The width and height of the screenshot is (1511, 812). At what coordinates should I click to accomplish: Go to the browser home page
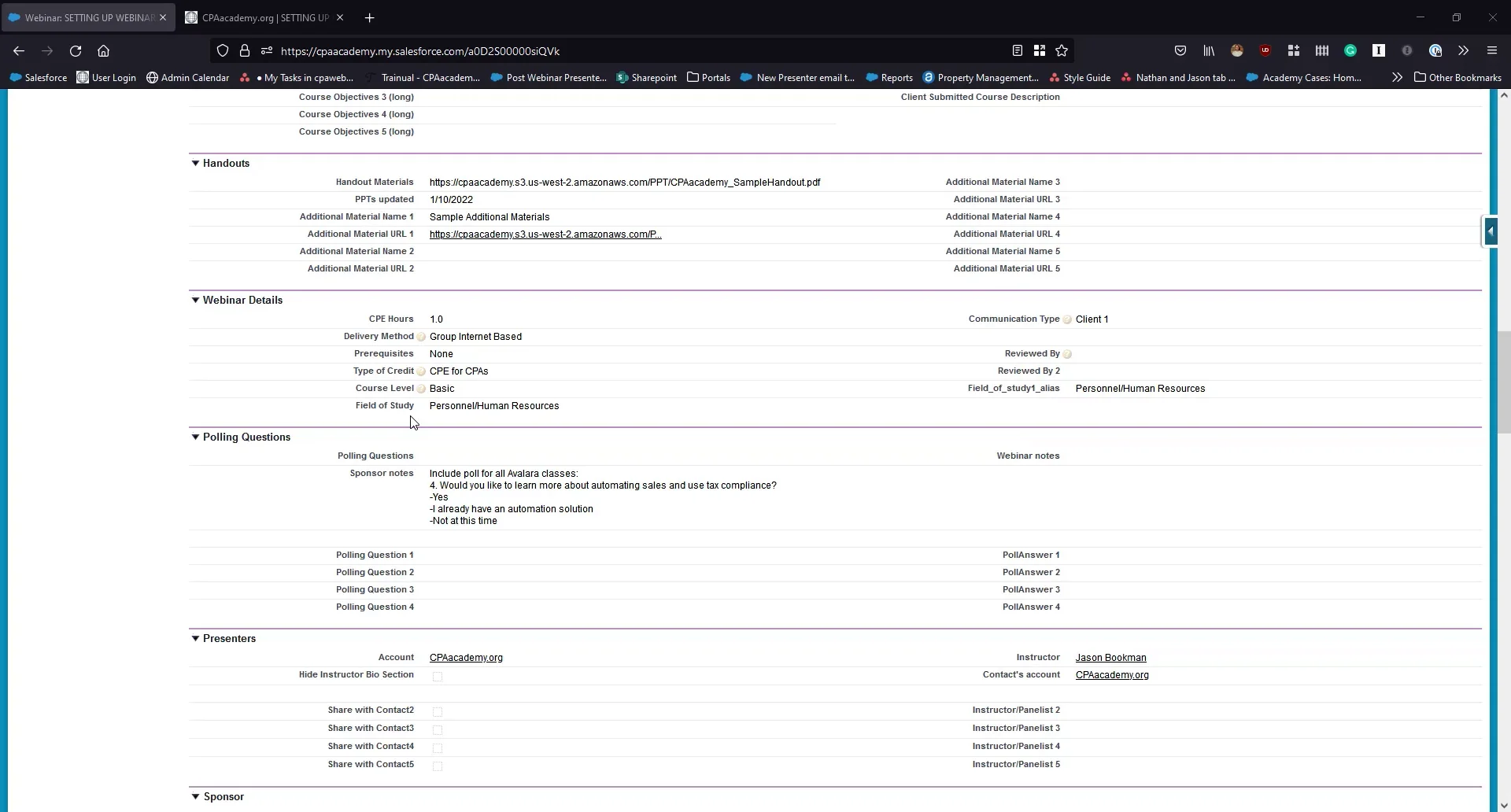coord(103,51)
